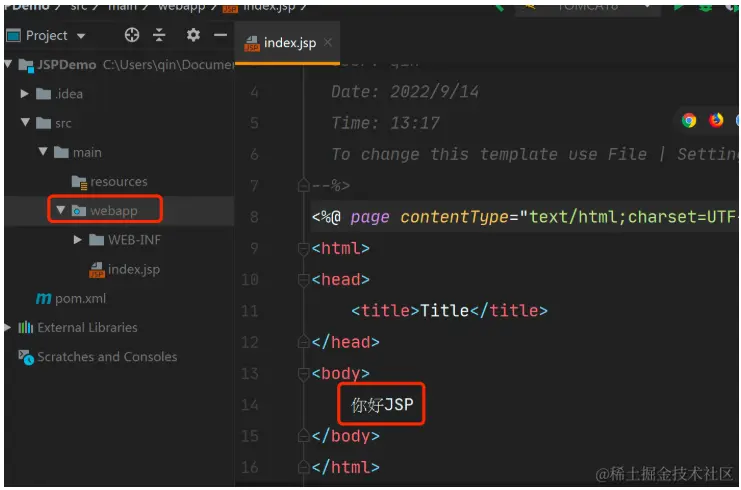Expand External Libraries node
The image size is (741, 490).
(x=8, y=327)
